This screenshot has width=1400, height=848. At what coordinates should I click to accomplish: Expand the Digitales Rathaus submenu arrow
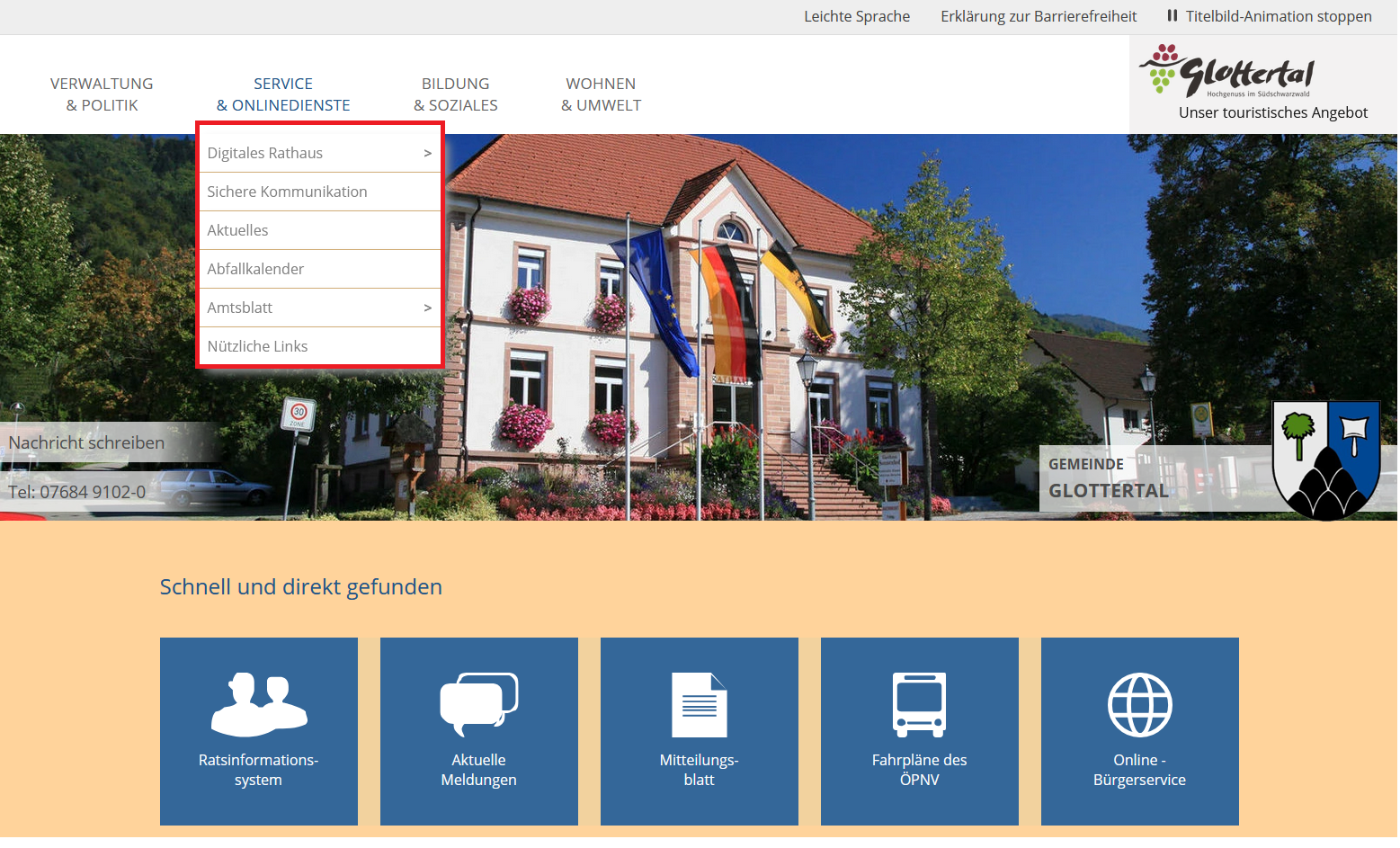tap(427, 154)
